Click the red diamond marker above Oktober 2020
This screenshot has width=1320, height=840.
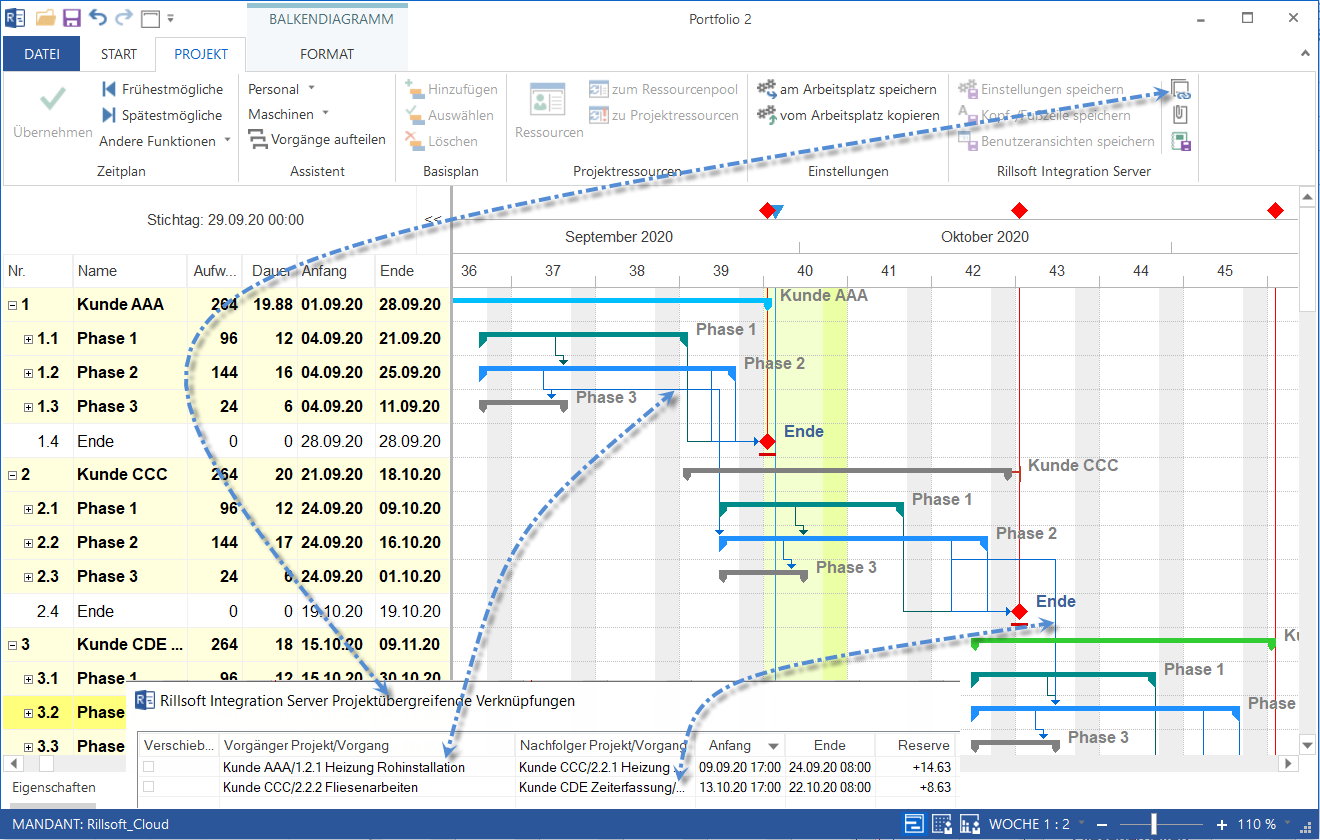point(1019,210)
